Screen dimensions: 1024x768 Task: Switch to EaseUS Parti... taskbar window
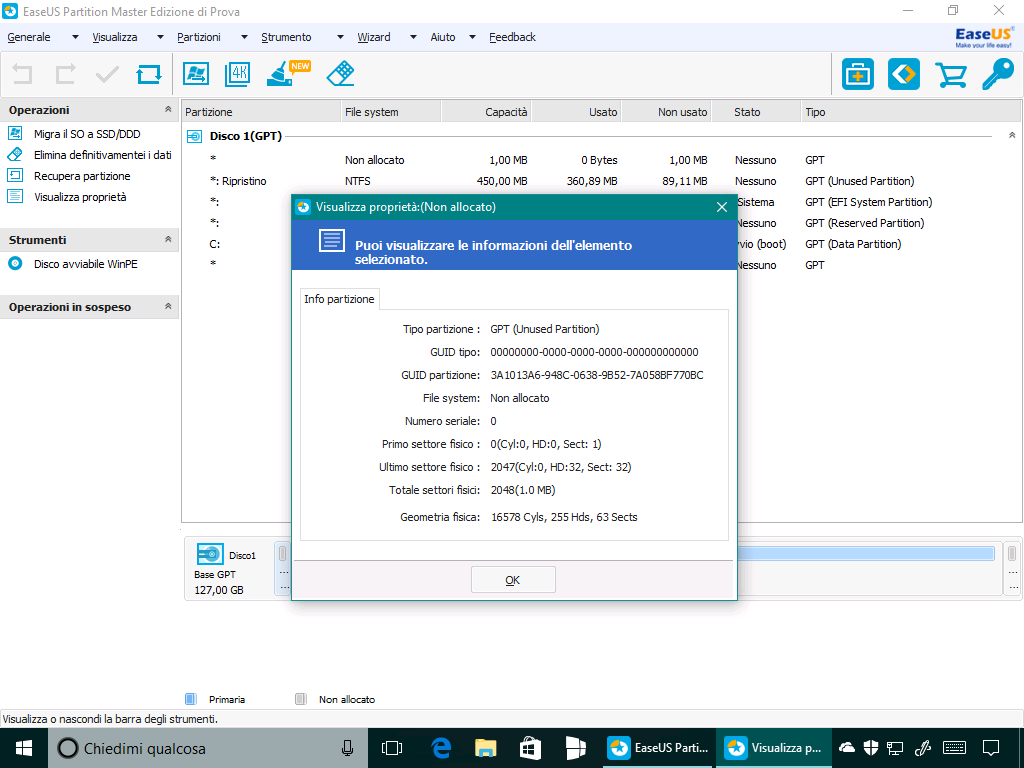pyautogui.click(x=658, y=748)
